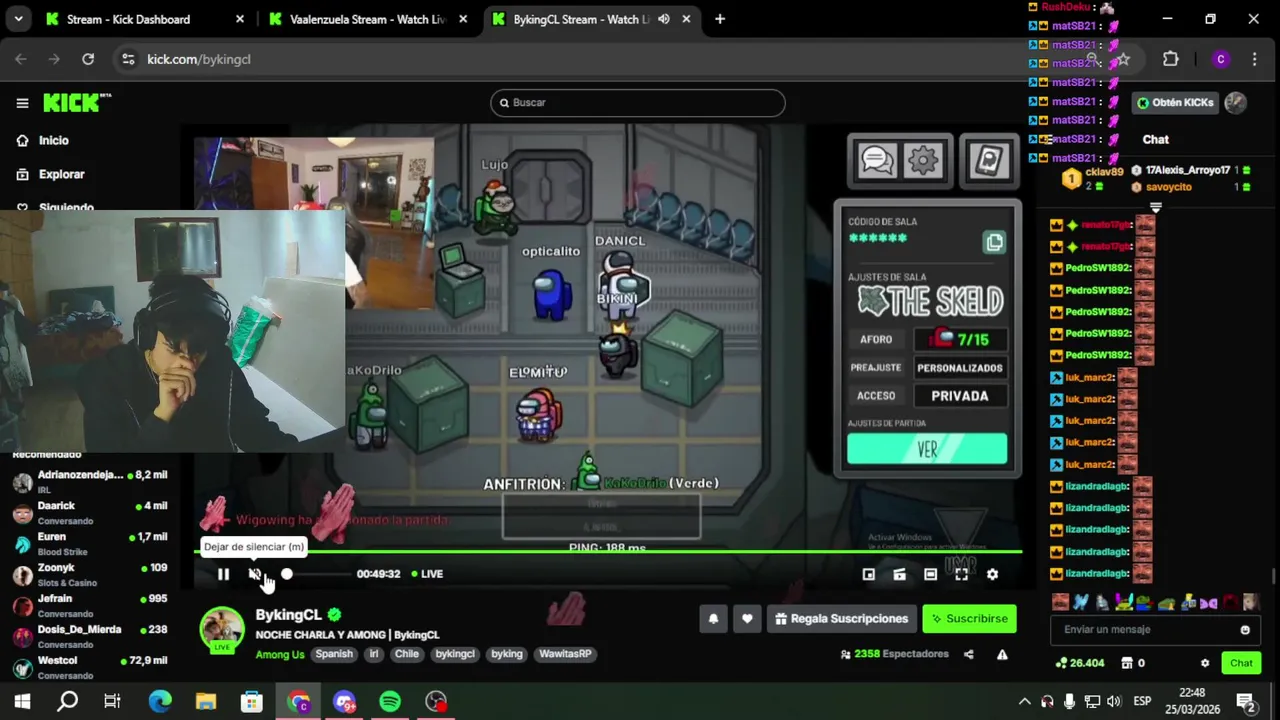Open BykingCL profile avatar
The width and height of the screenshot is (1280, 720).
pyautogui.click(x=222, y=628)
